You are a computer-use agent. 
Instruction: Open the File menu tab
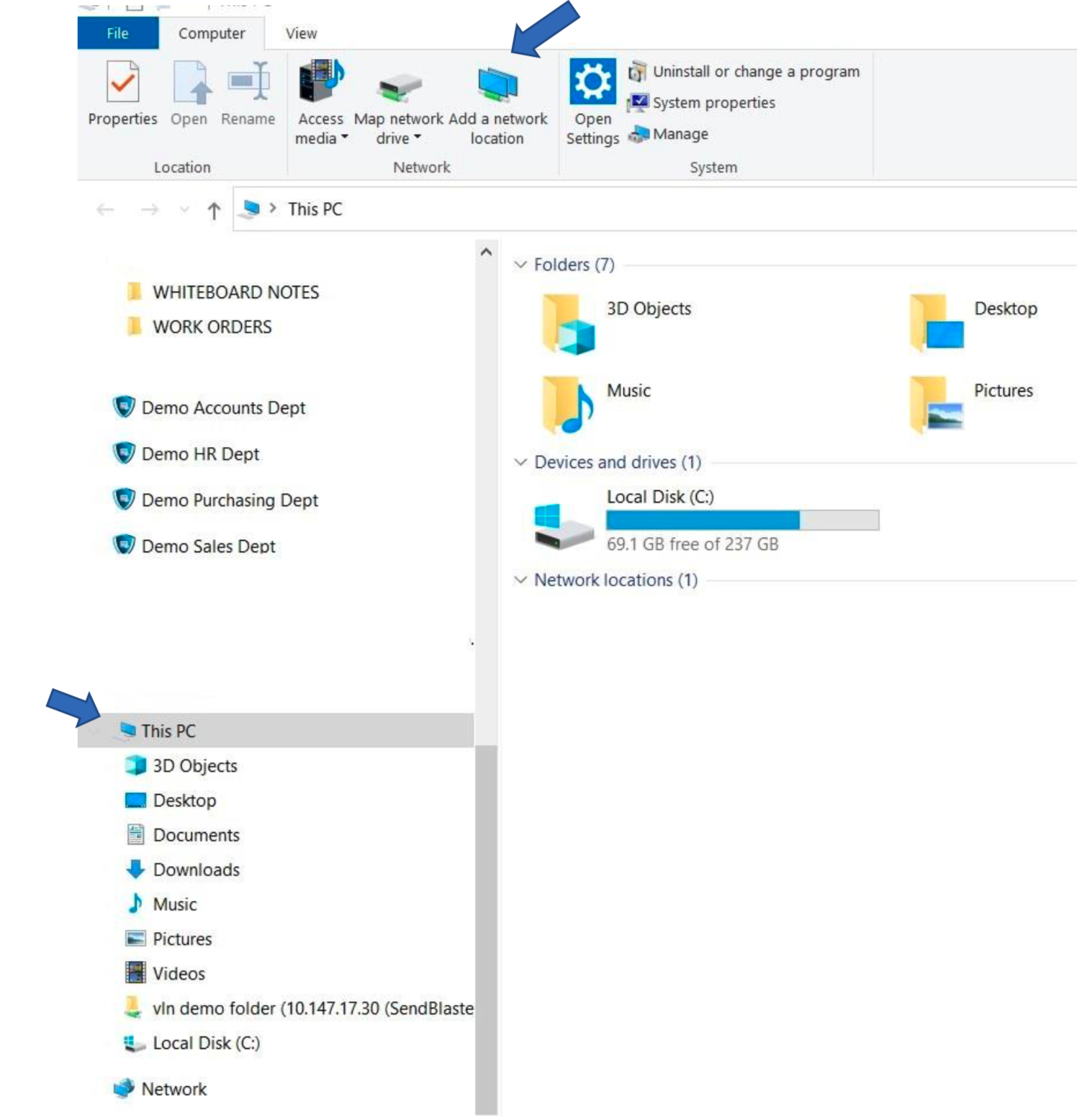coord(117,33)
